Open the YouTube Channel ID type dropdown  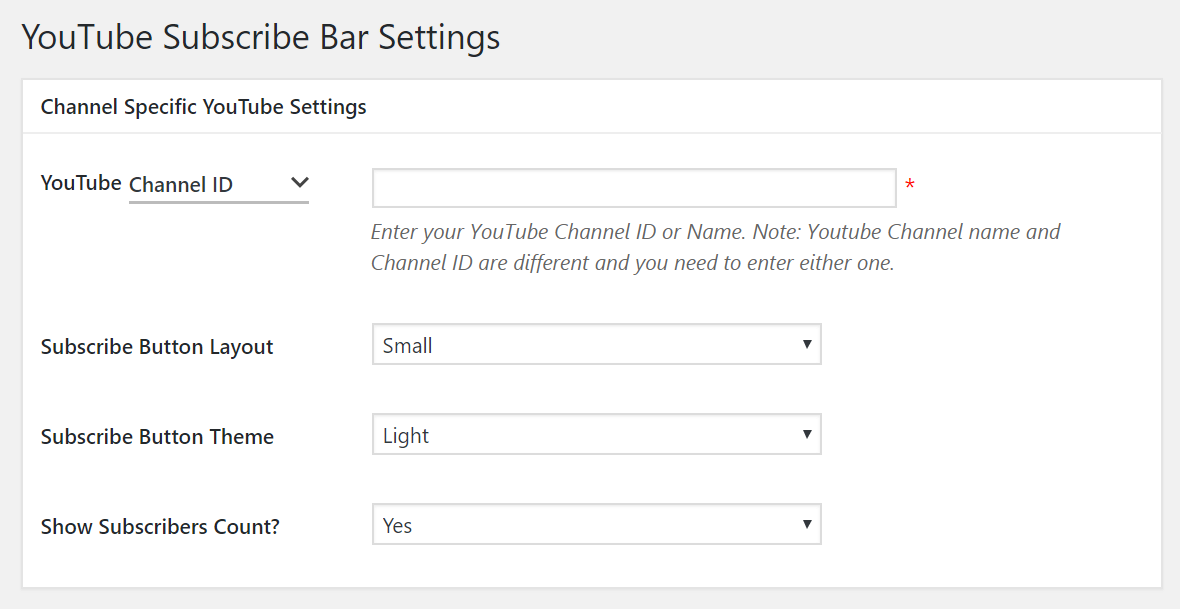click(x=218, y=184)
